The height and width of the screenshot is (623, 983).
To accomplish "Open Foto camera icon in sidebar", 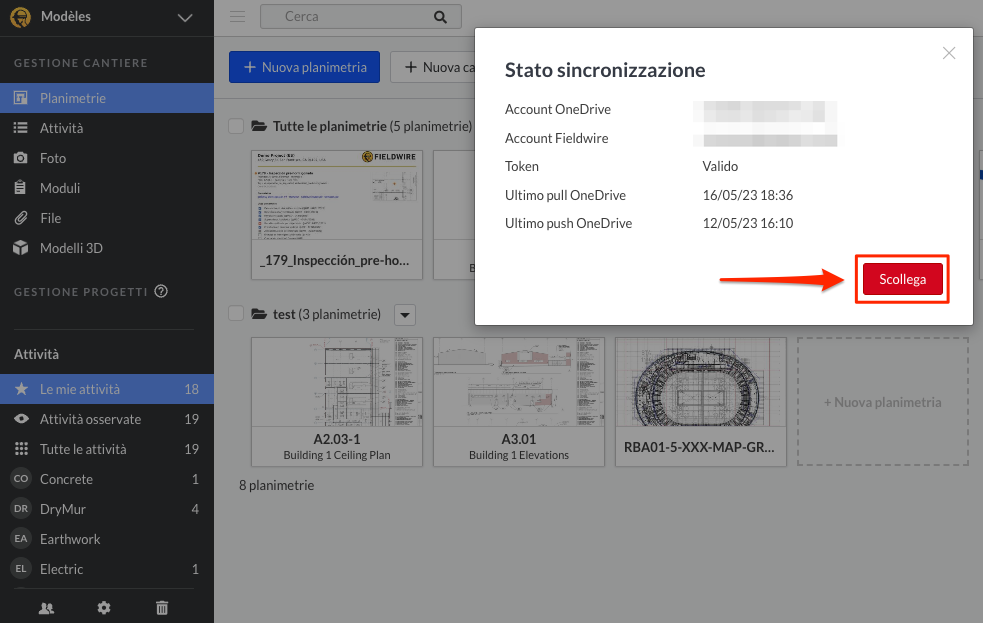I will [20, 158].
